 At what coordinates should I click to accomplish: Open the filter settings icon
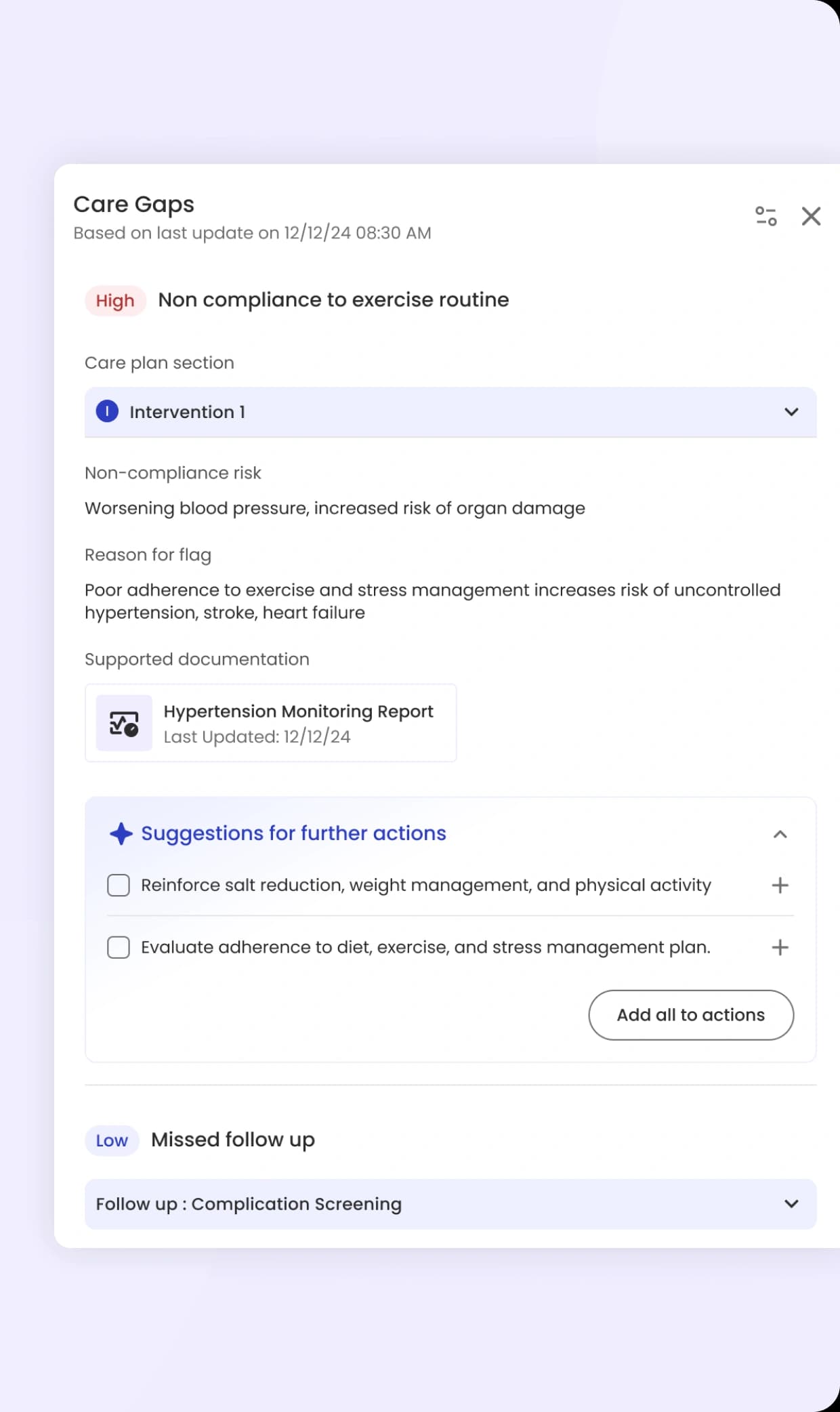[x=766, y=216]
